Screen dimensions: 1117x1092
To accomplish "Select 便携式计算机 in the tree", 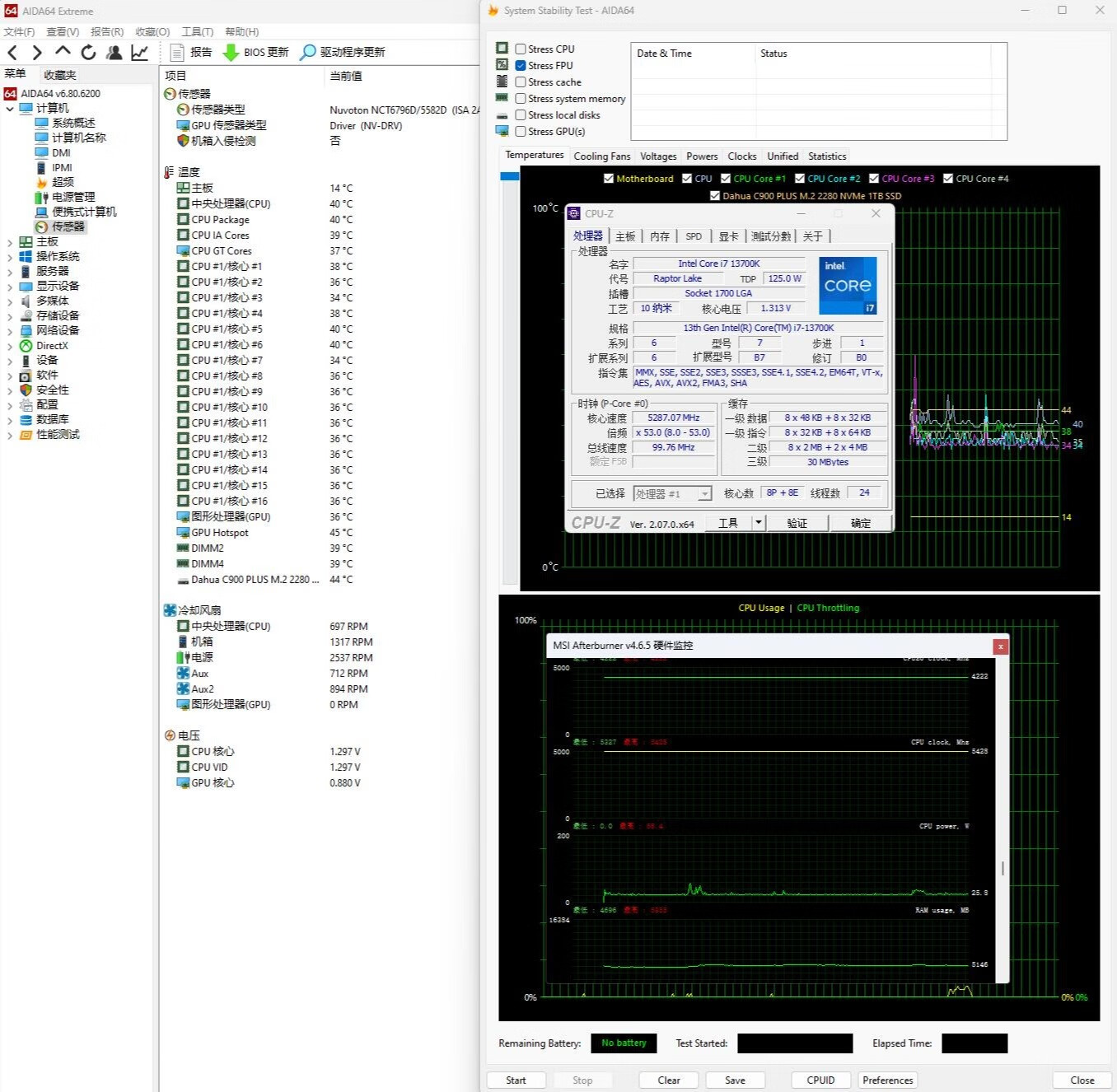I will pos(84,212).
